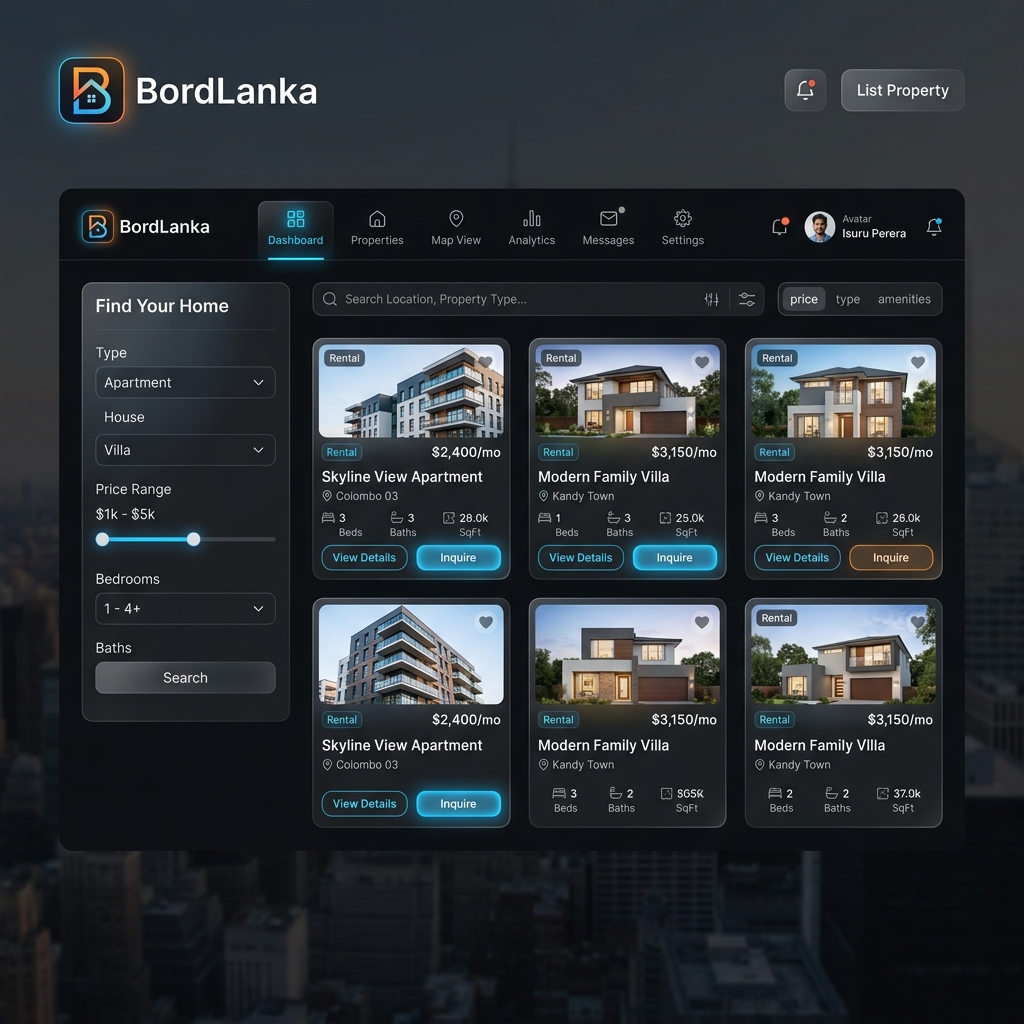This screenshot has width=1024, height=1024.
Task: Click the Settings gear icon
Action: (682, 218)
